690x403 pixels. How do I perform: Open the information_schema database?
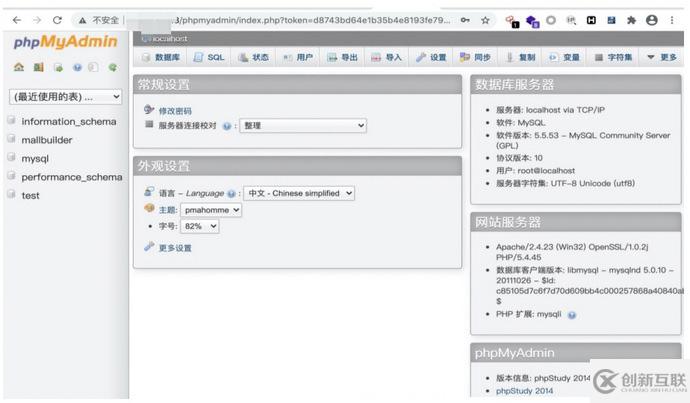69,121
